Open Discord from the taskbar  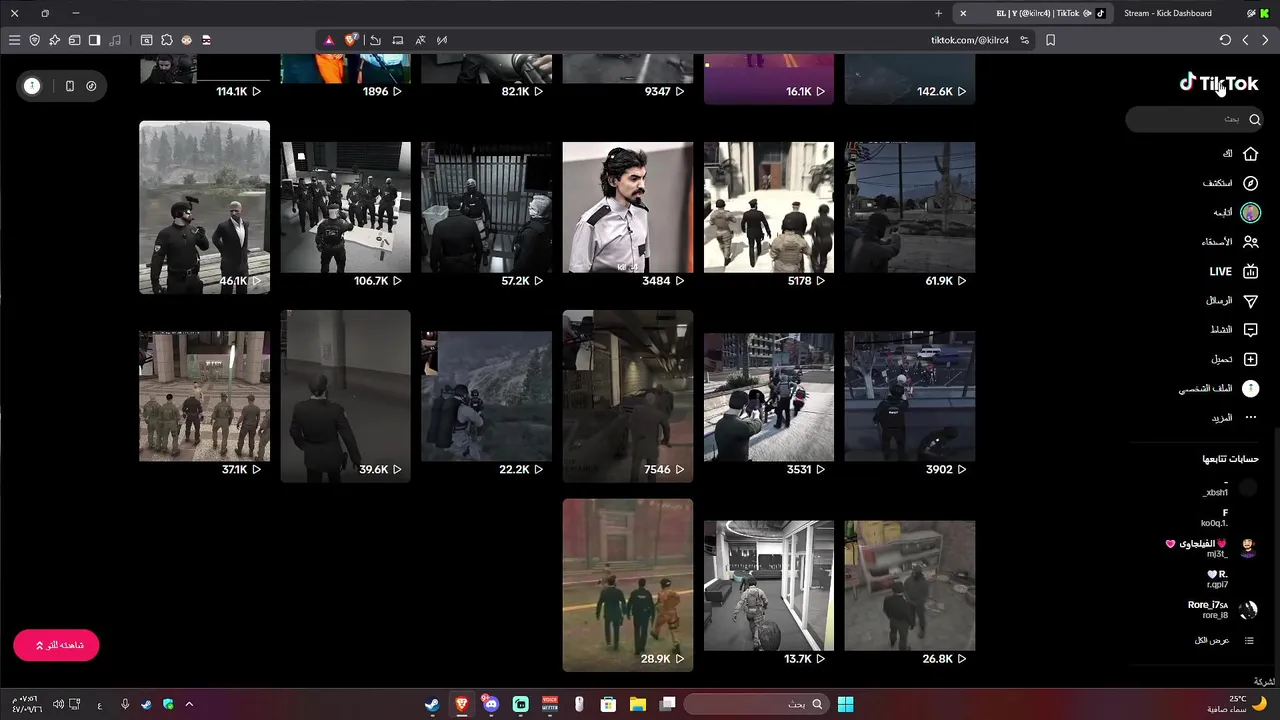[490, 704]
